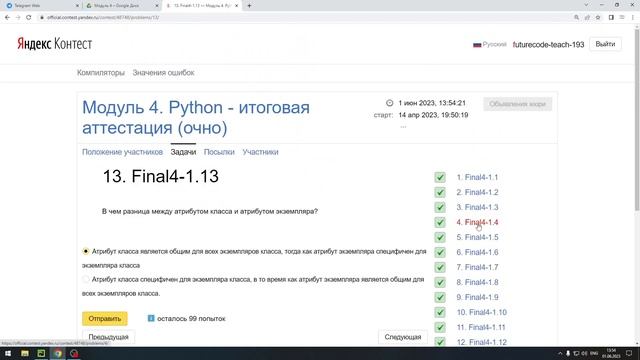The height and width of the screenshot is (360, 640).
Task: Open the Посылки tab
Action: point(219,152)
